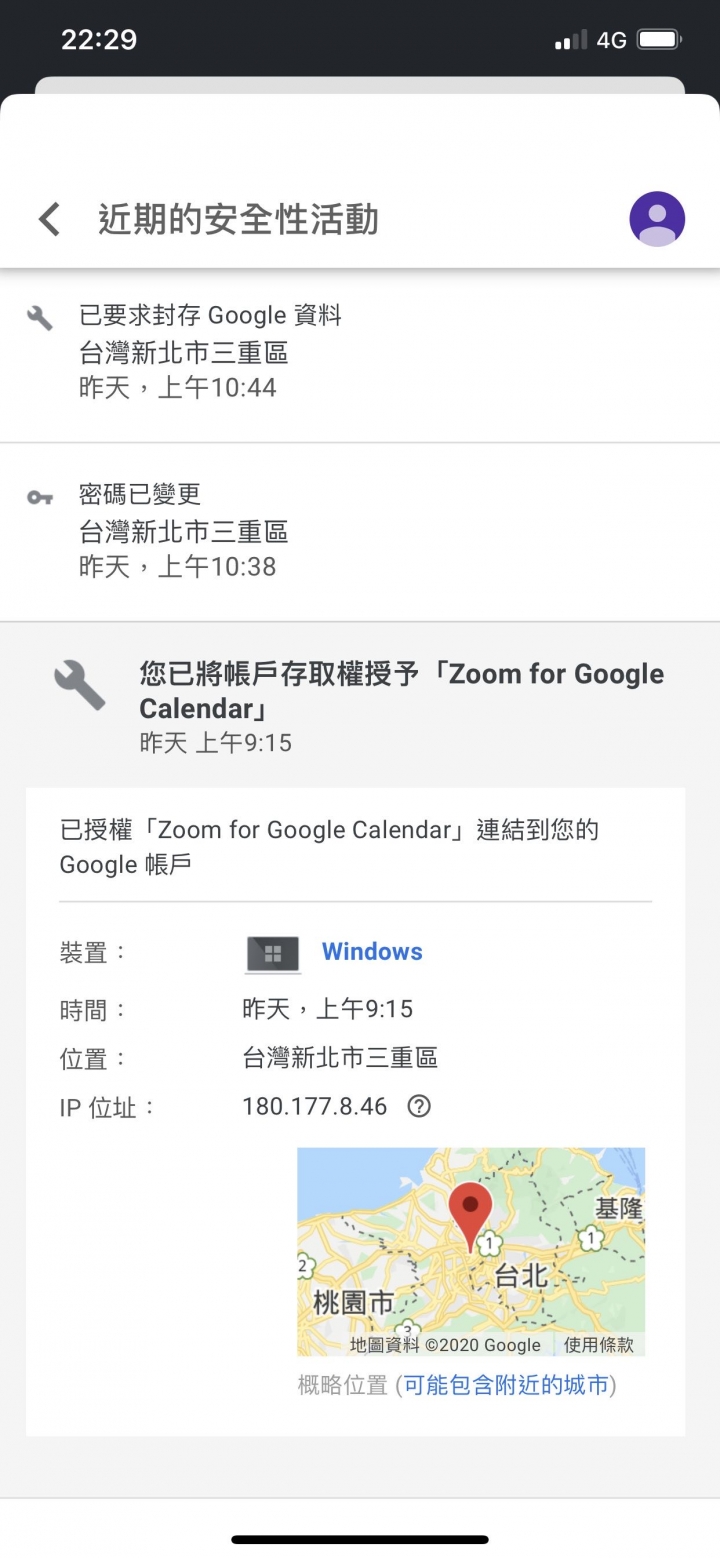Screen dimensions: 720x1558
Task: Open the 已要求封存 Google 資料 activity entry
Action: (x=360, y=353)
